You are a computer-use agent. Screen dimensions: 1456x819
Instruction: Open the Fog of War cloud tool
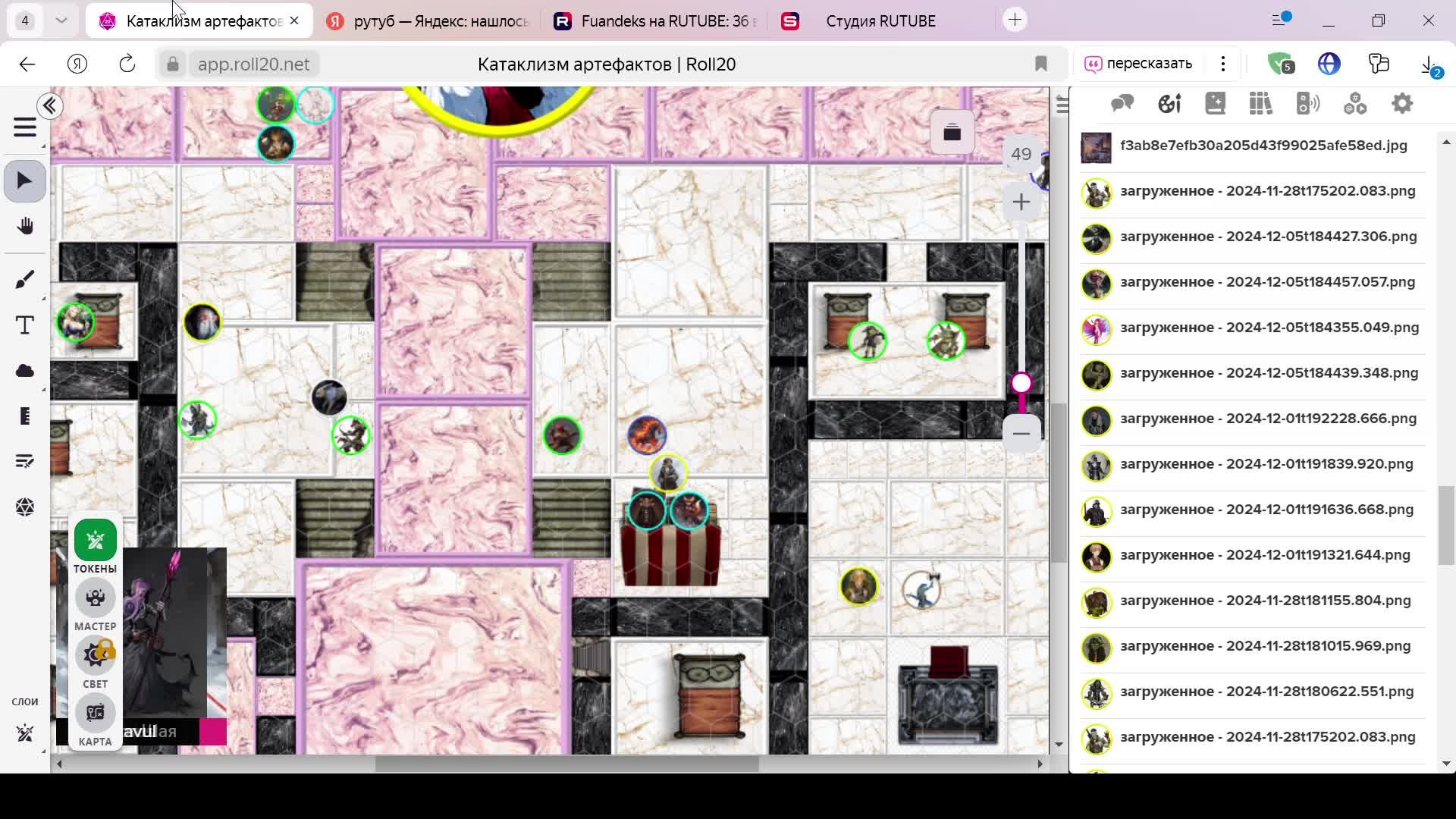[x=24, y=371]
